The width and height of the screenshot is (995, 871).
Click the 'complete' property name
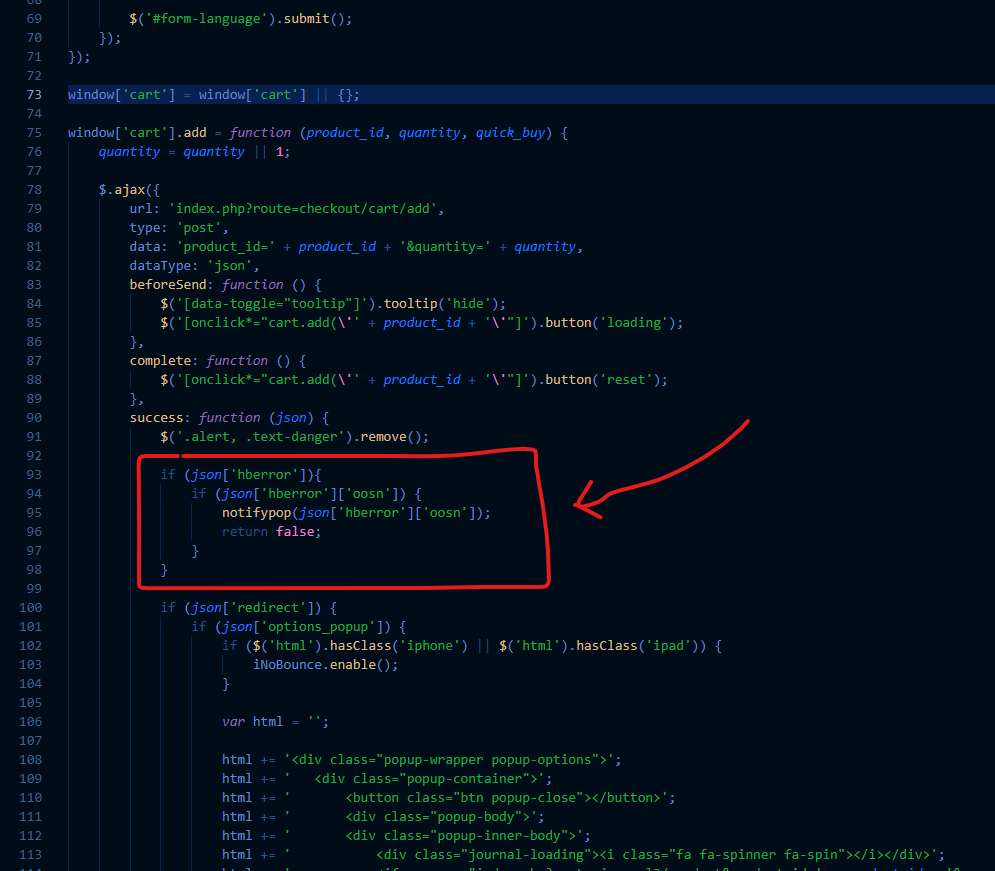(x=160, y=361)
